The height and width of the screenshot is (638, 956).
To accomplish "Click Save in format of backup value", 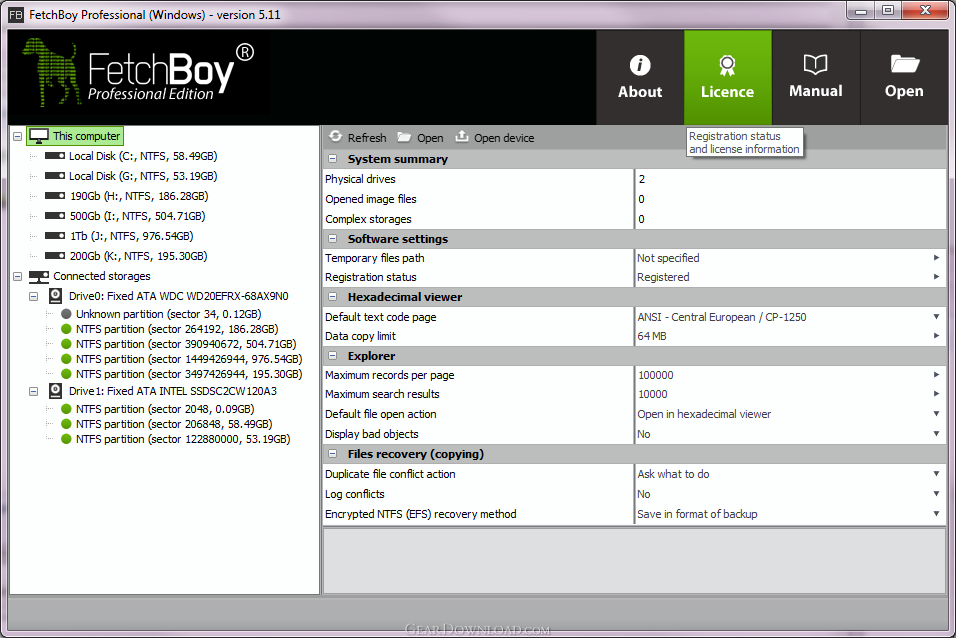I will pos(697,514).
